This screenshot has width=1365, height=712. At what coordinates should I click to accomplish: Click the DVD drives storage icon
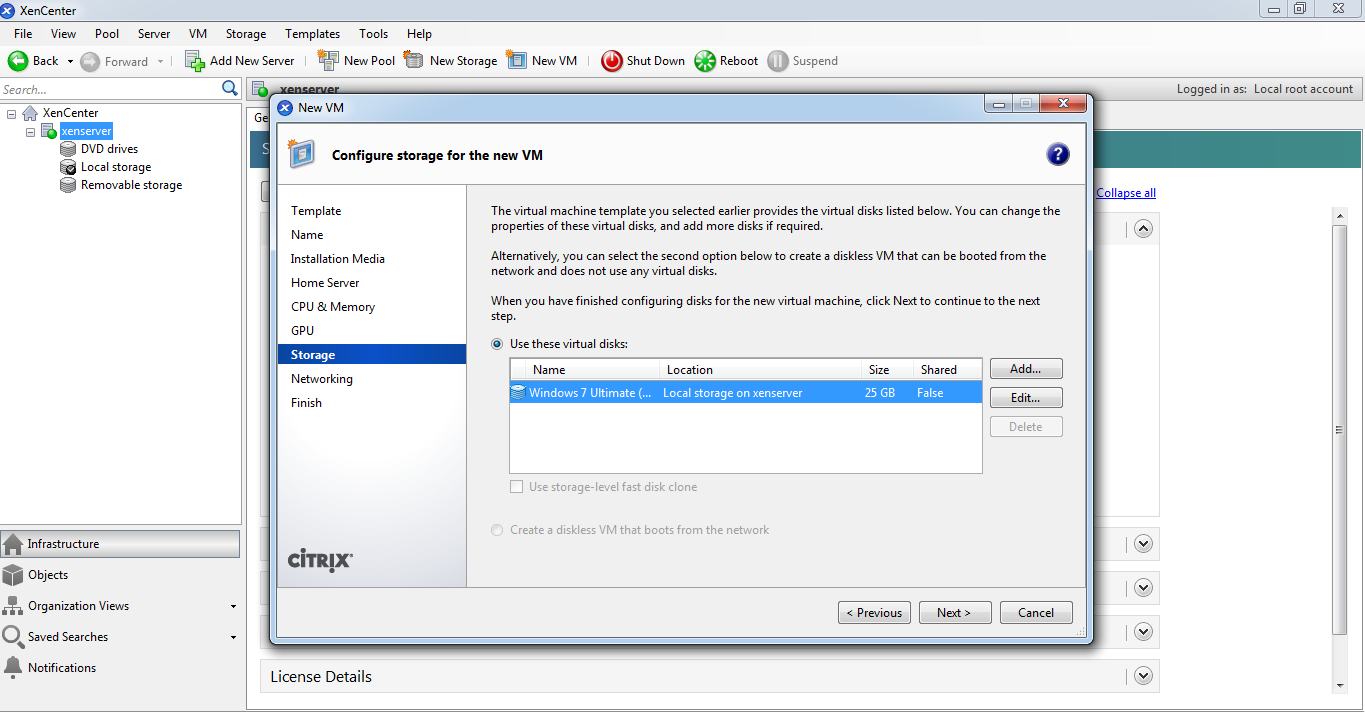68,149
